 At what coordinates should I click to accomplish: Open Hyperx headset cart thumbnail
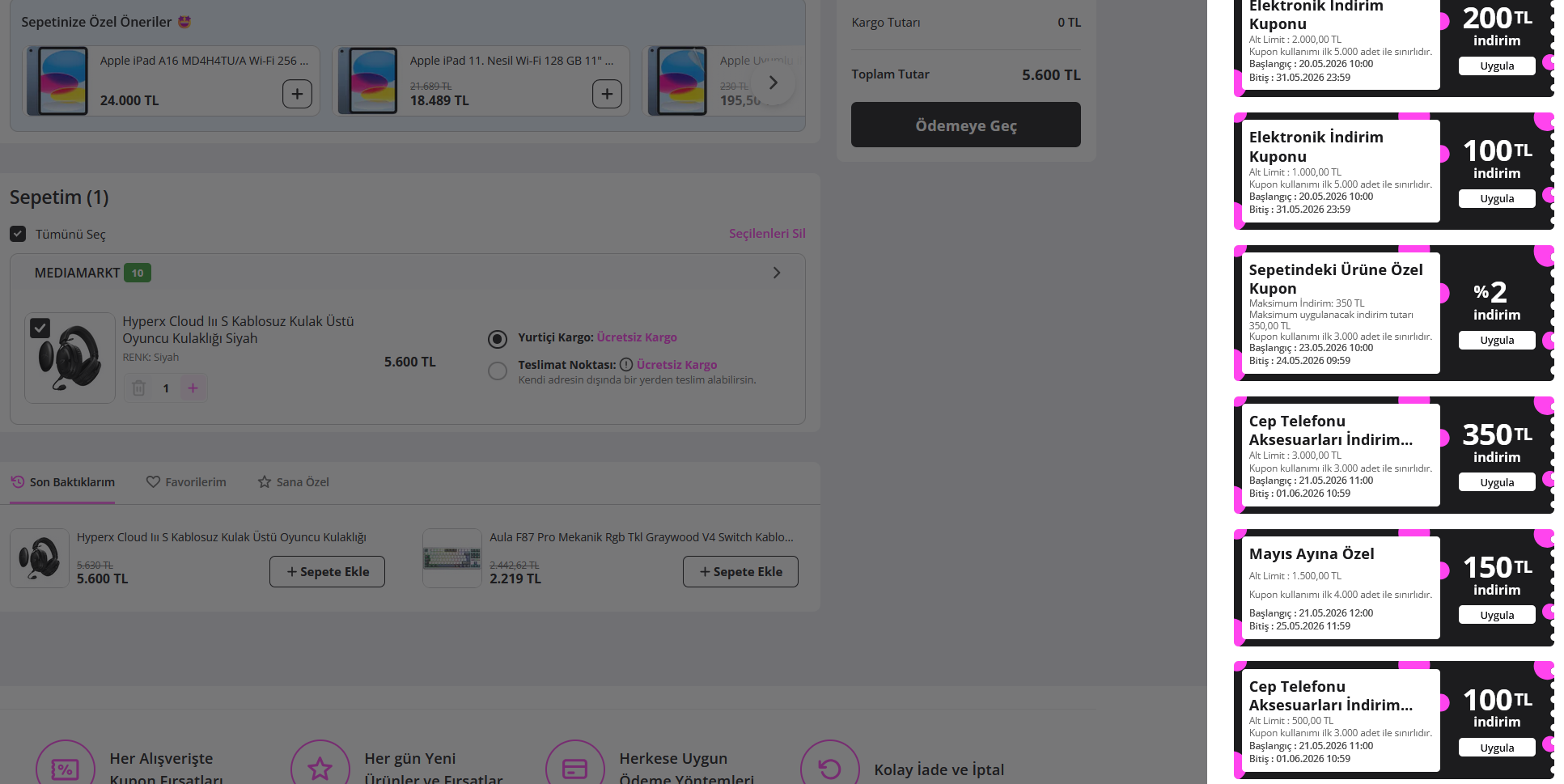pos(70,358)
